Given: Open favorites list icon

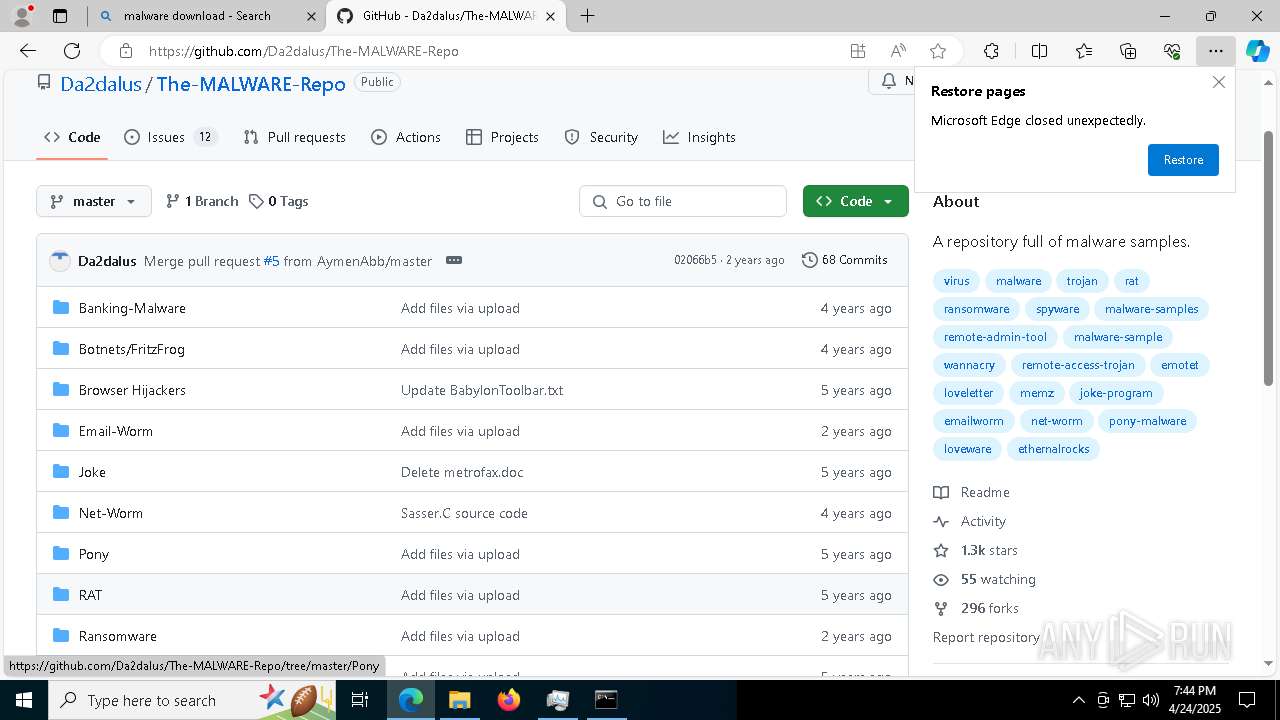Looking at the screenshot, I should tap(1084, 51).
